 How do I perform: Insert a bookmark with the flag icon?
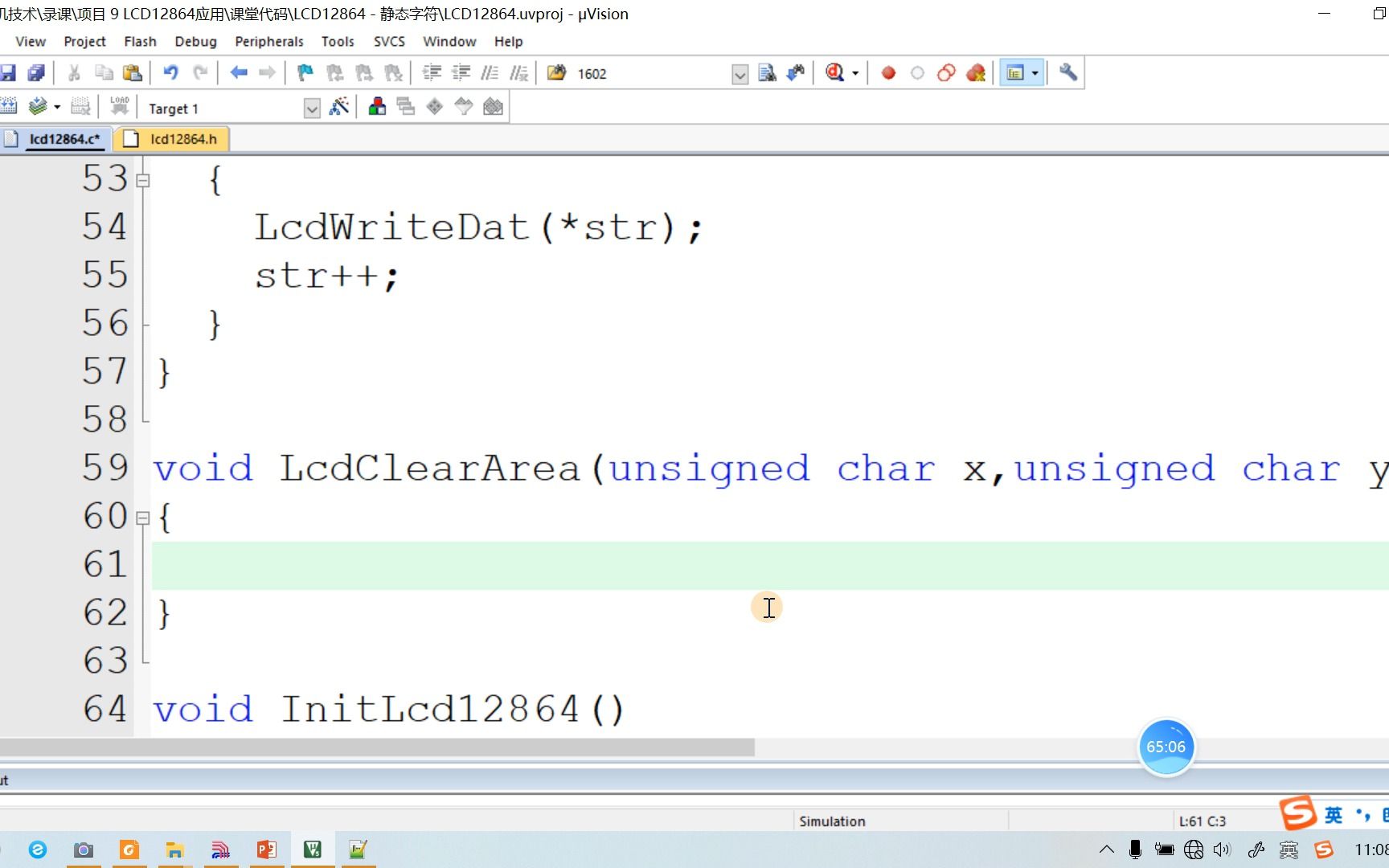tap(305, 73)
